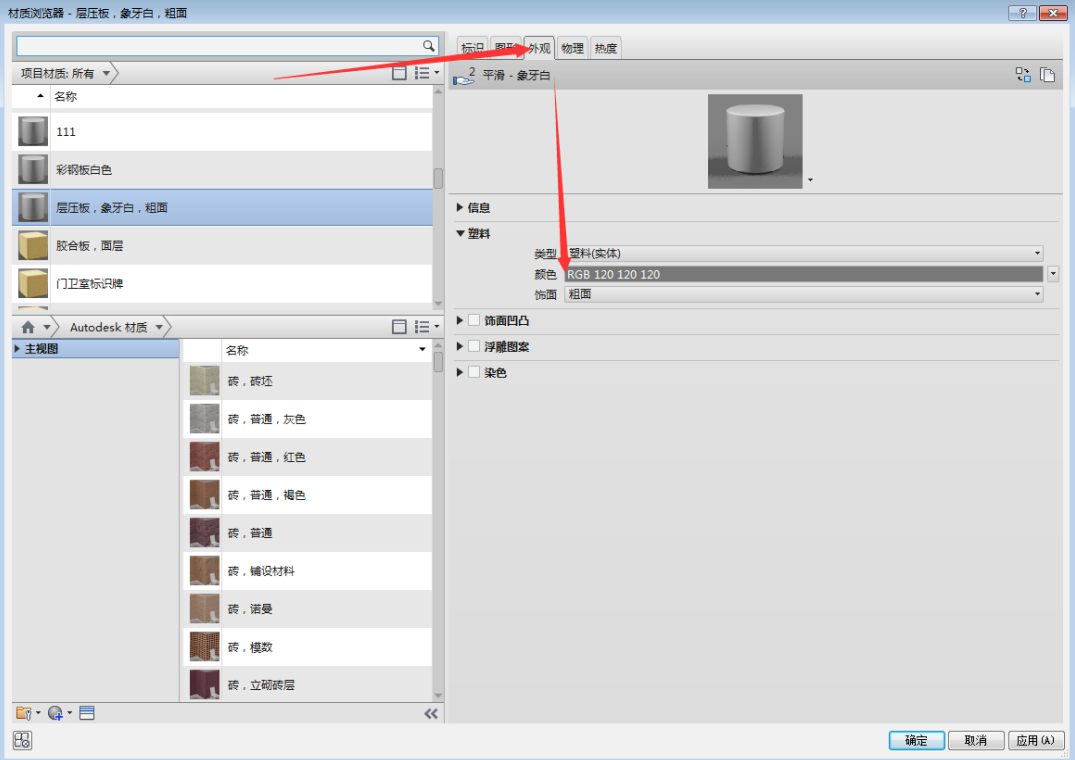This screenshot has width=1075, height=760.
Task: Switch to the 外观 tab
Action: pyautogui.click(x=539, y=48)
